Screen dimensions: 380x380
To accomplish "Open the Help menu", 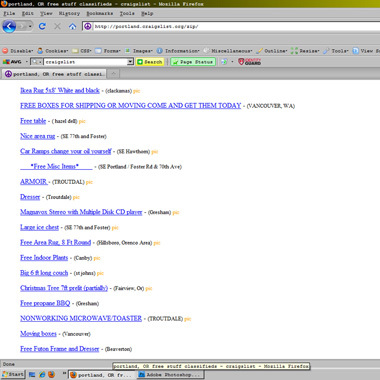I will click(x=147, y=13).
